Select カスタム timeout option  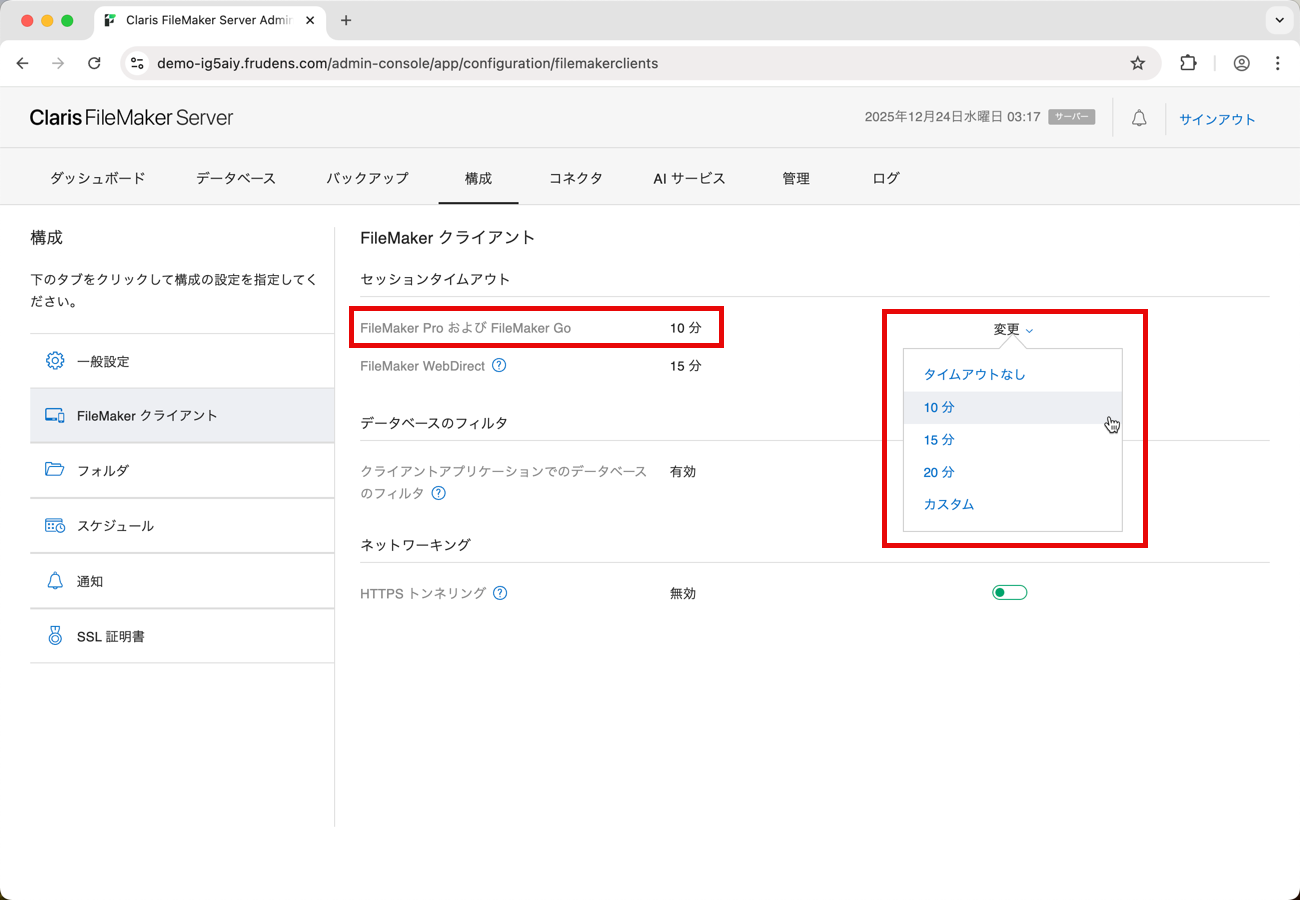[x=1013, y=504]
